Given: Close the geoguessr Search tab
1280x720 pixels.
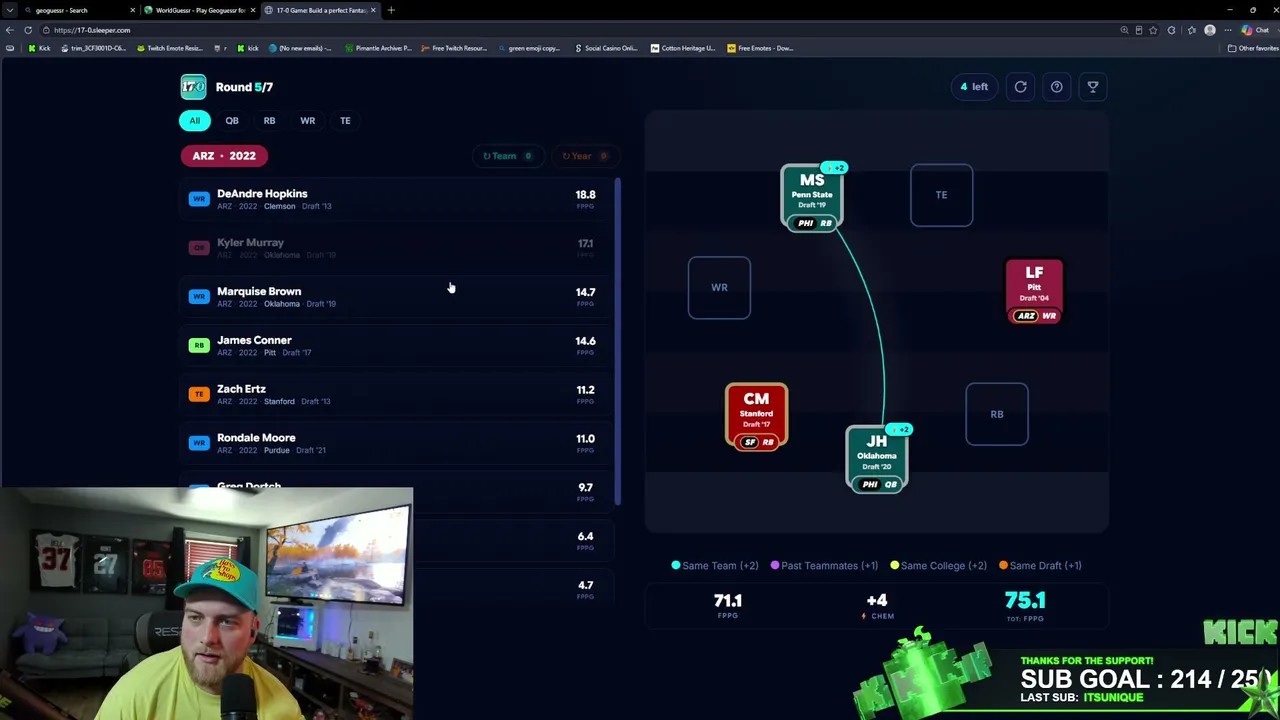Looking at the screenshot, I should pos(132,10).
